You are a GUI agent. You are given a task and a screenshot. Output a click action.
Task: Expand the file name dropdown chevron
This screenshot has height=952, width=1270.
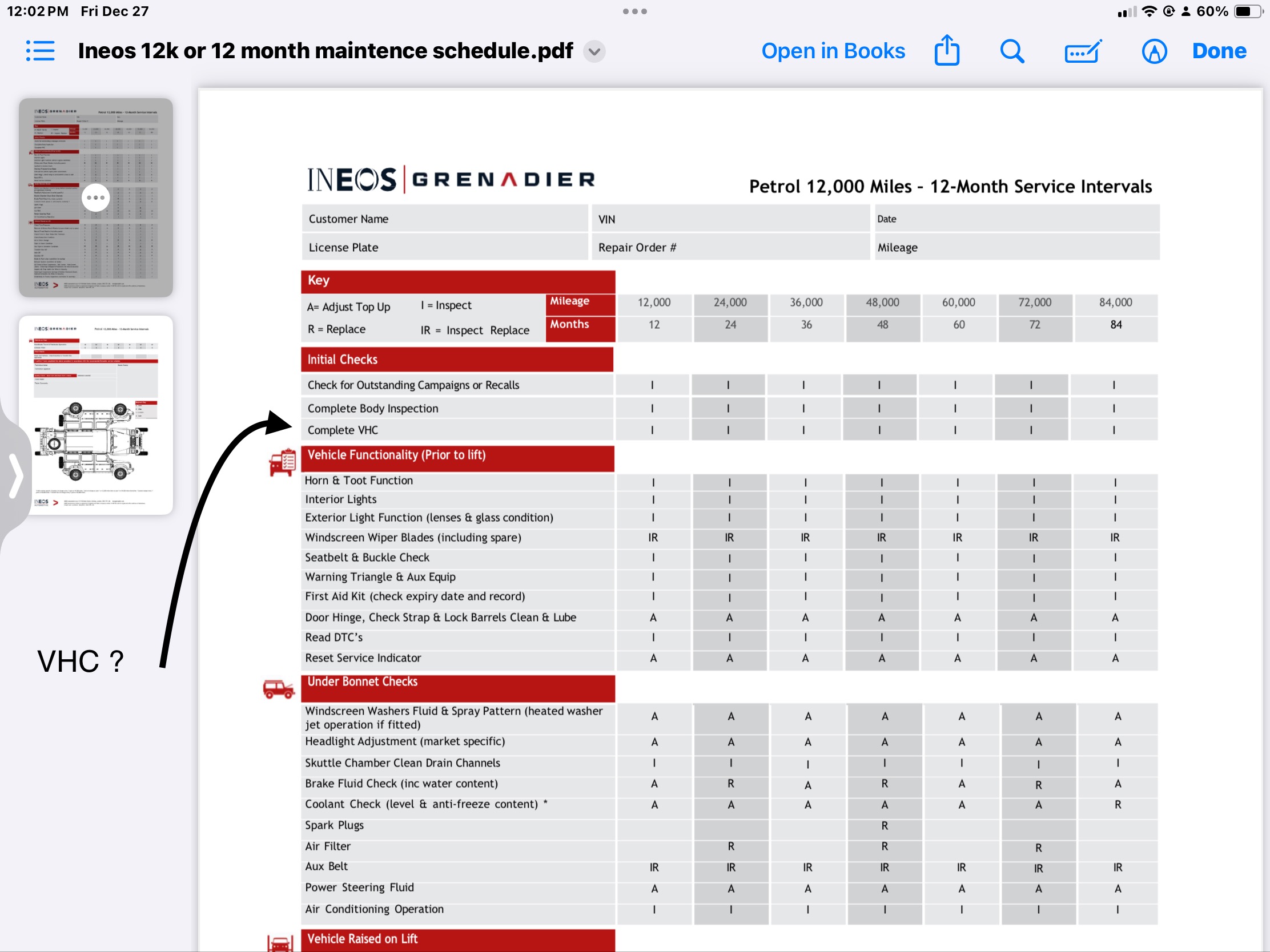(x=594, y=51)
